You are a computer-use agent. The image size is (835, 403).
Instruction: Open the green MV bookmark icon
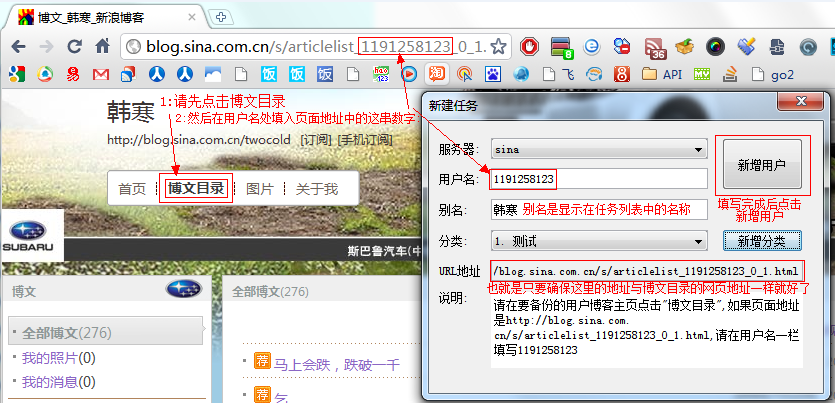tap(702, 75)
